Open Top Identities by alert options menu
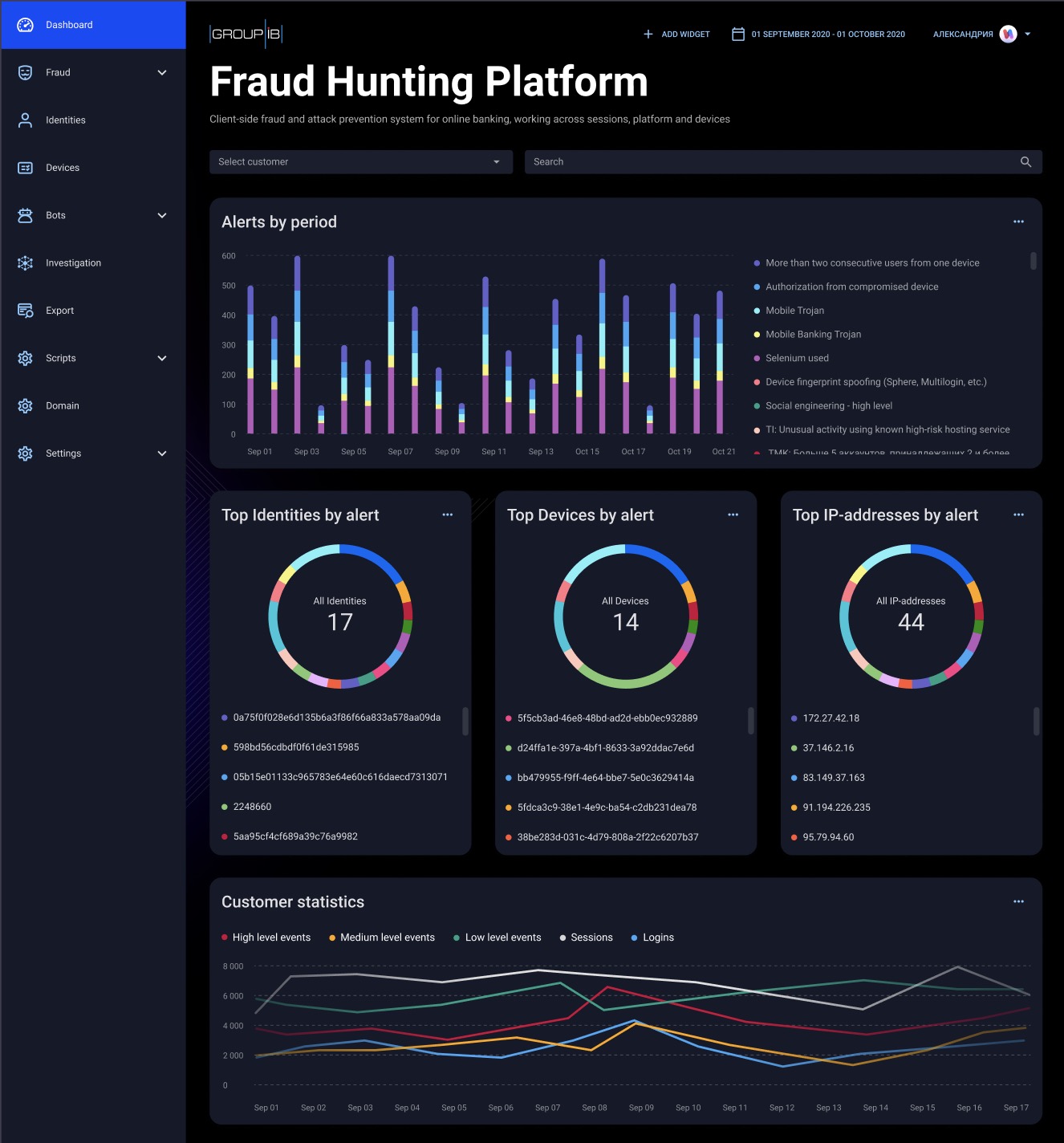The image size is (1064, 1143). tap(448, 515)
